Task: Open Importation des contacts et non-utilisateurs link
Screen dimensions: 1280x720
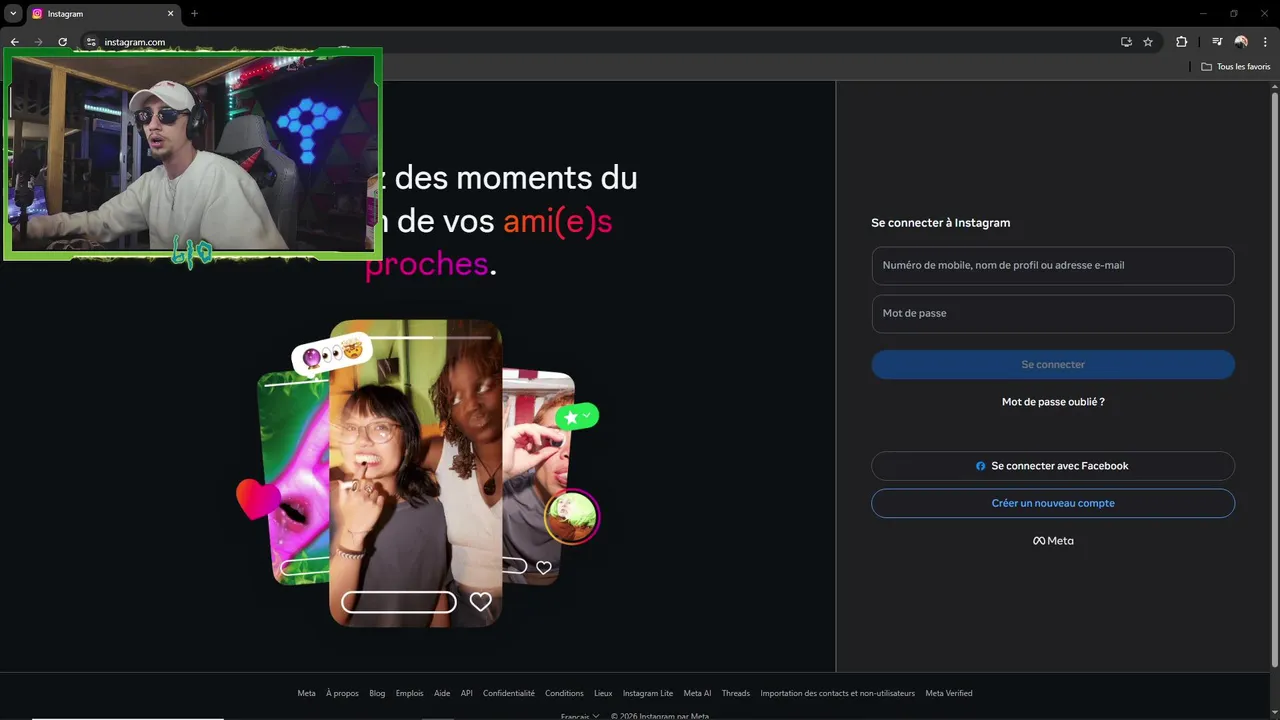Action: pyautogui.click(x=837, y=693)
